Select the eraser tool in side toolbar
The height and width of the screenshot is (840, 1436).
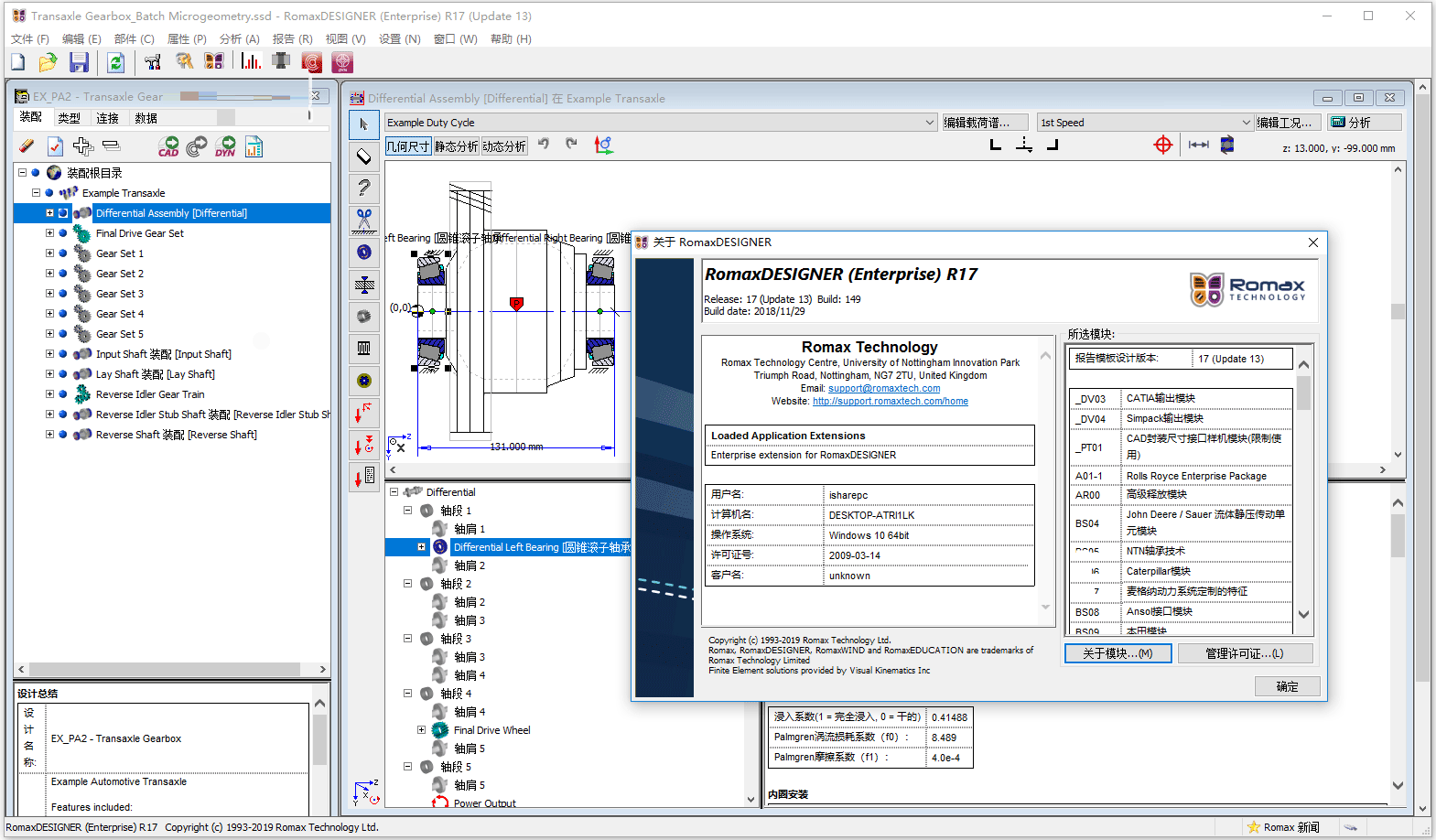364,156
